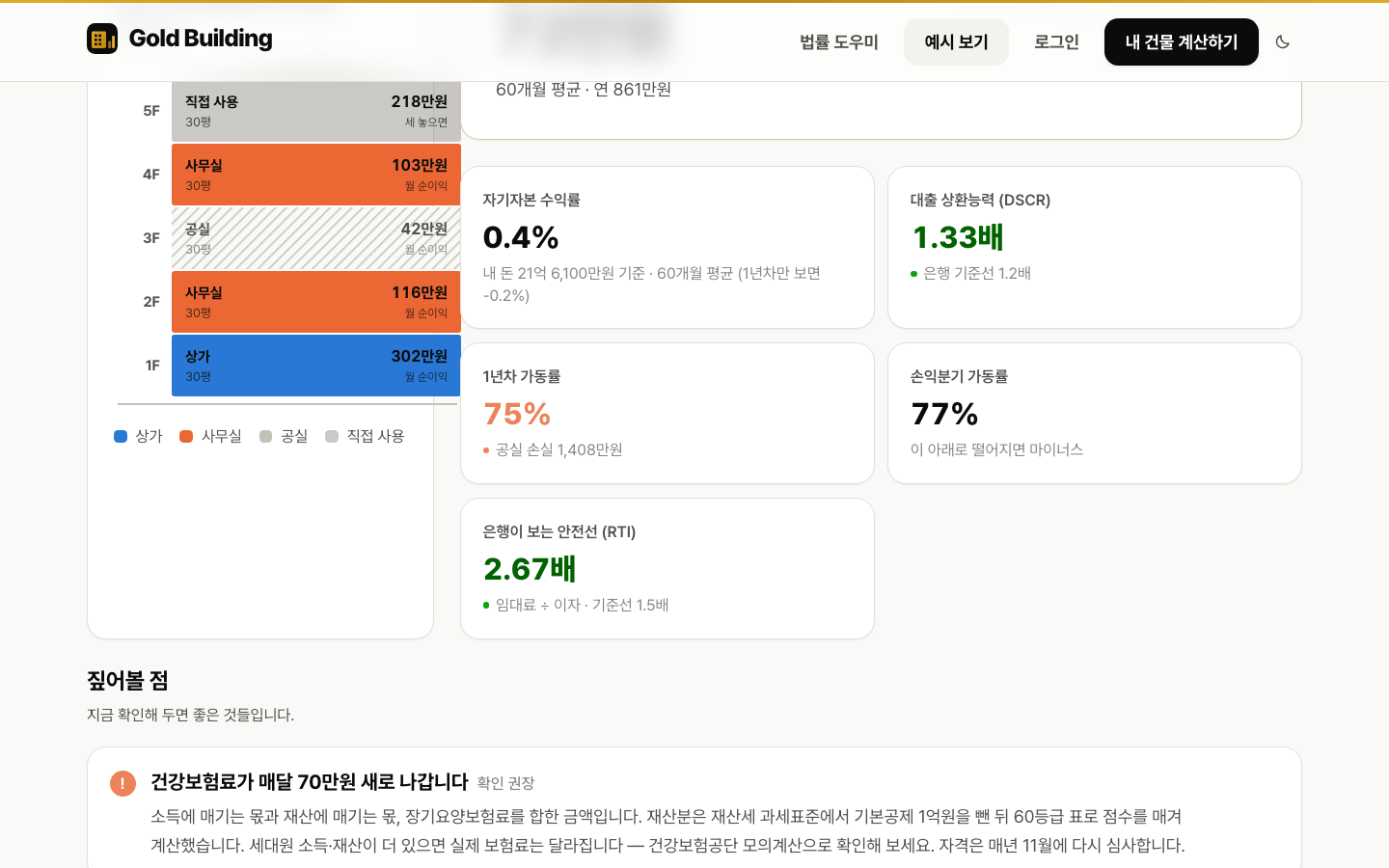This screenshot has height=868, width=1389.
Task: Click the orange warning exclamation icon
Action: click(123, 783)
